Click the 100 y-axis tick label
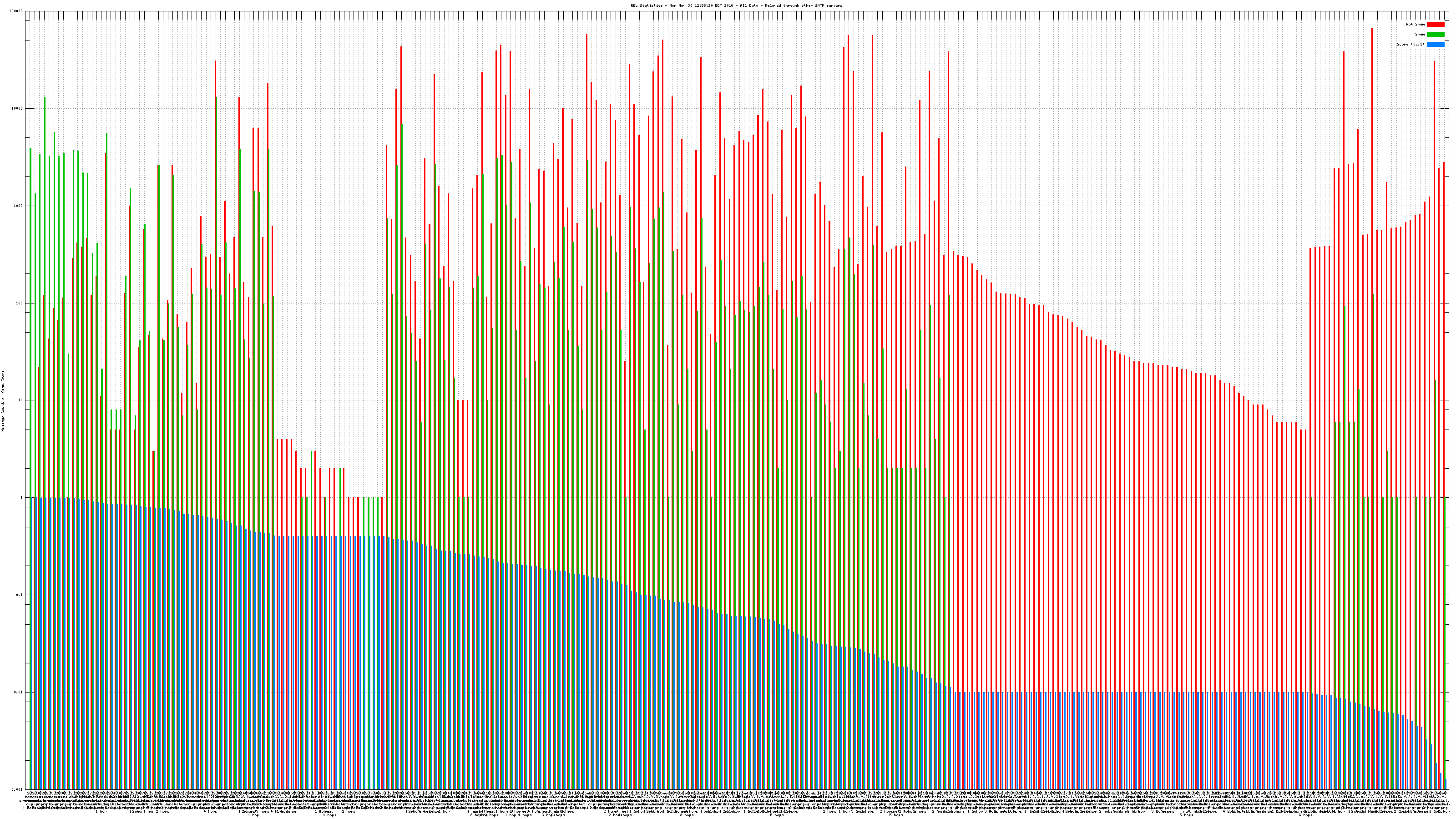1456x819 pixels. pos(19,303)
